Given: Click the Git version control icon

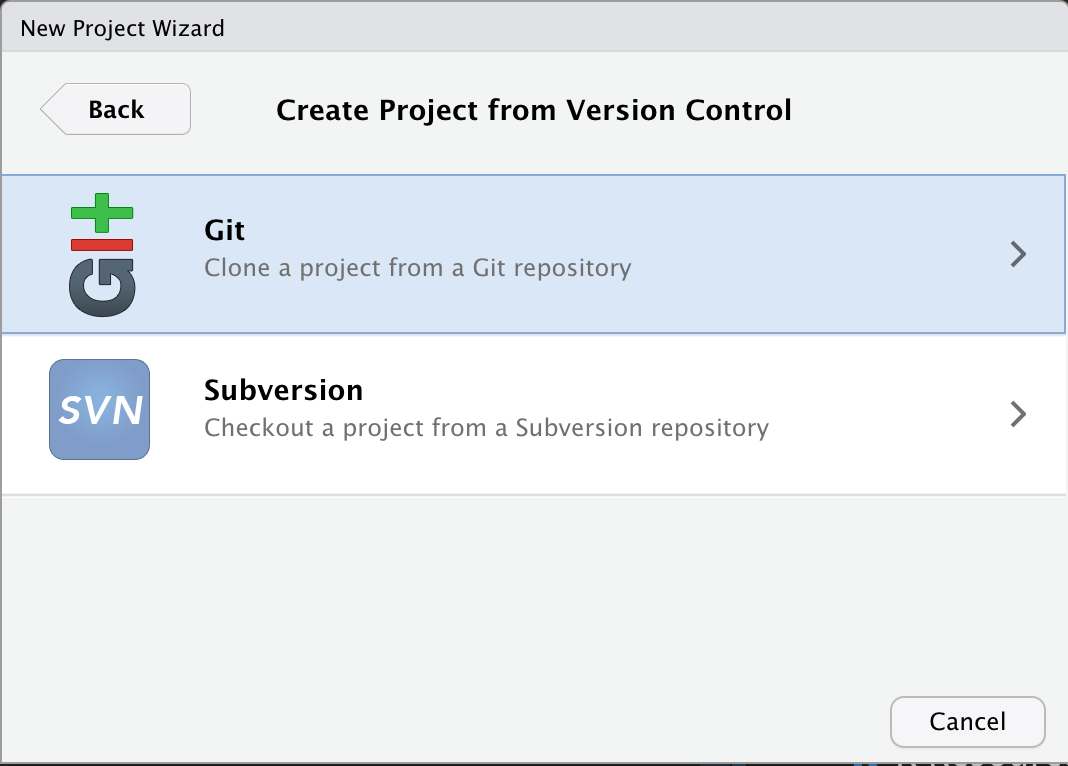Looking at the screenshot, I should (102, 255).
